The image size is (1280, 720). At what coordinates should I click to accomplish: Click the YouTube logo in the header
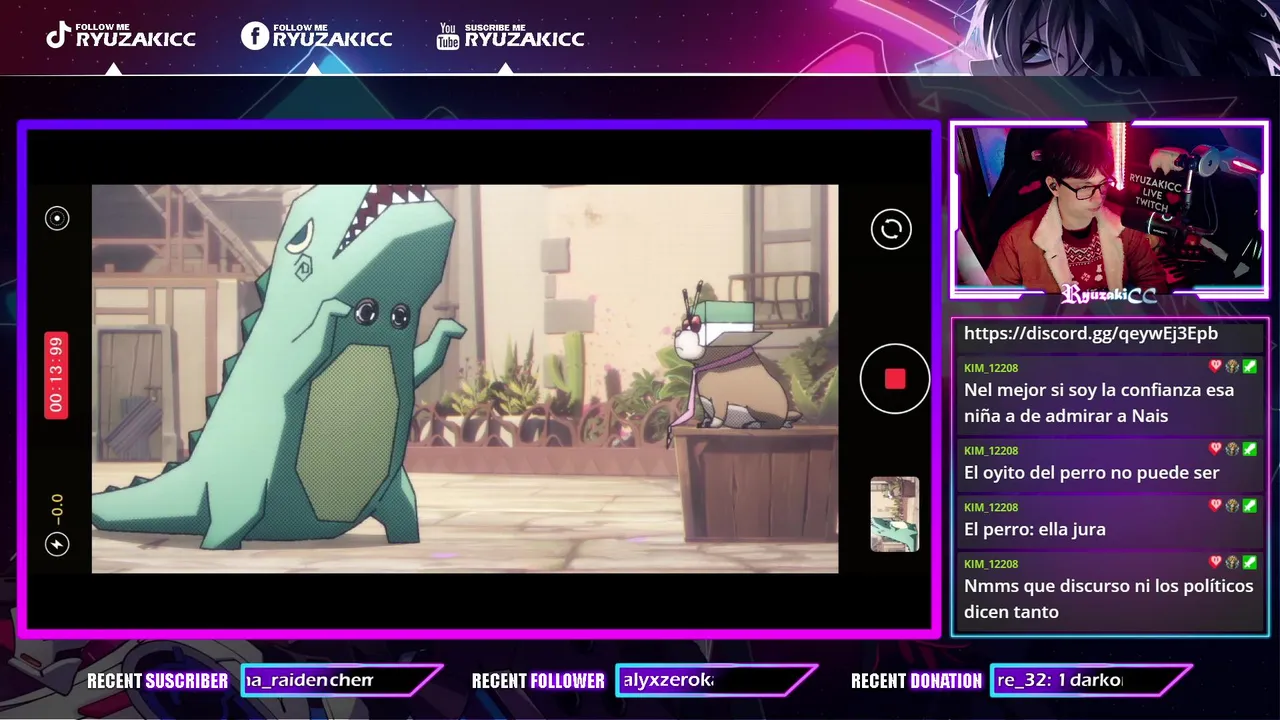[448, 36]
